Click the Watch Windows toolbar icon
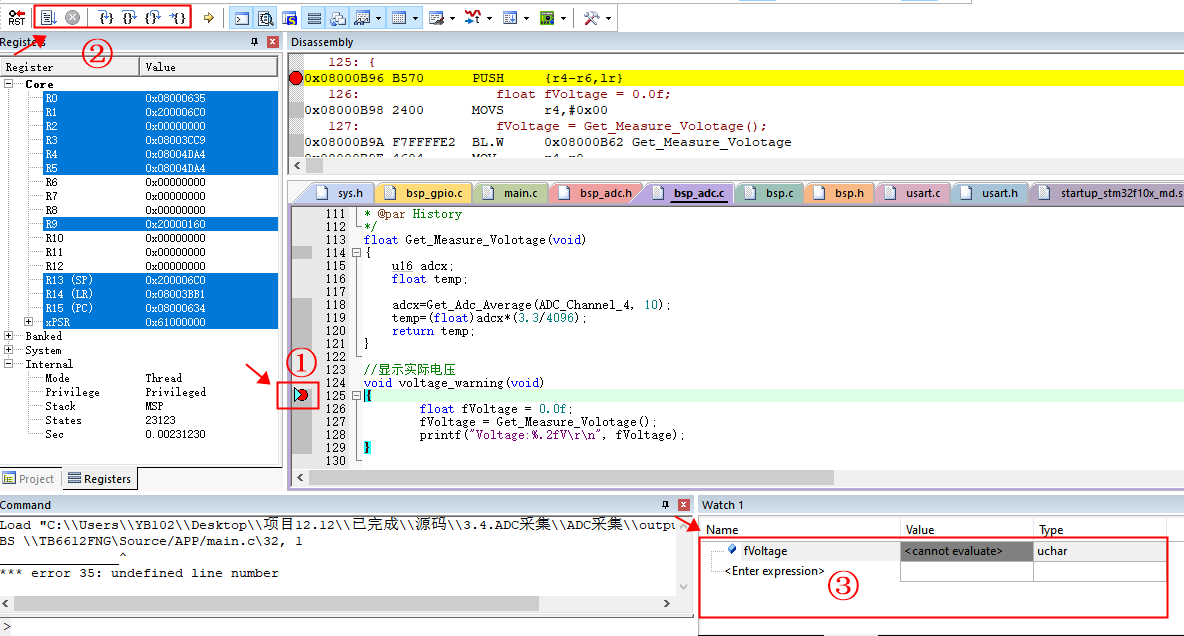The height and width of the screenshot is (636, 1184). pyautogui.click(x=362, y=18)
